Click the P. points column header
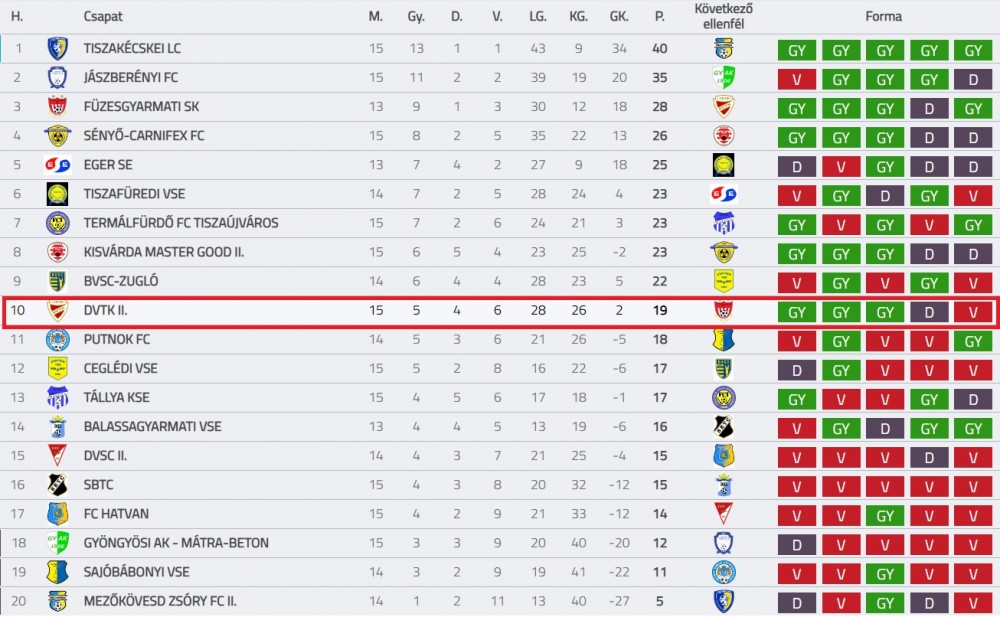The width and height of the screenshot is (1000, 617). (x=659, y=17)
